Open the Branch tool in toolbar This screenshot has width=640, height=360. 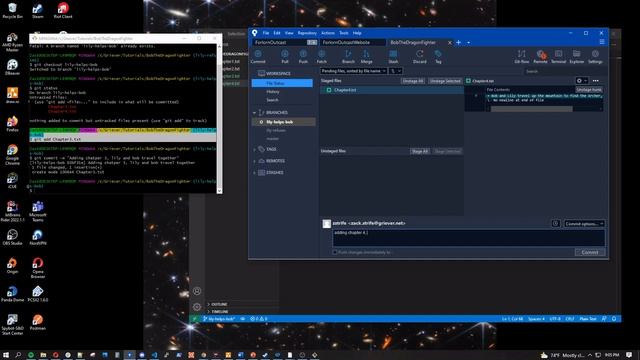pyautogui.click(x=348, y=56)
